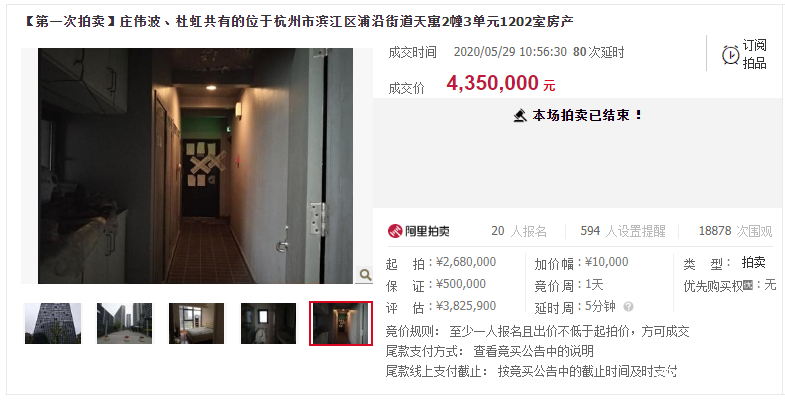Click 查看竞买公告中的说明 payment note
785x400 pixels.
click(x=533, y=351)
